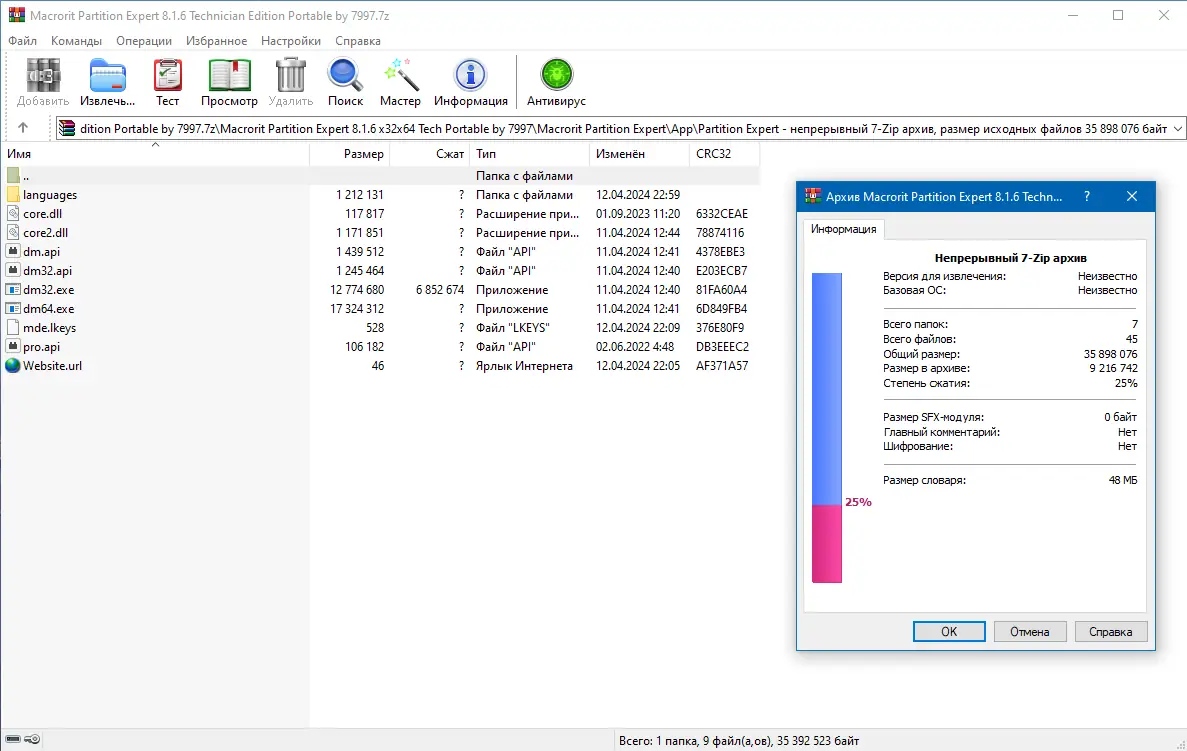Click the Извлечь (Extract) toolbar icon
The height and width of the screenshot is (751, 1187).
pos(107,75)
